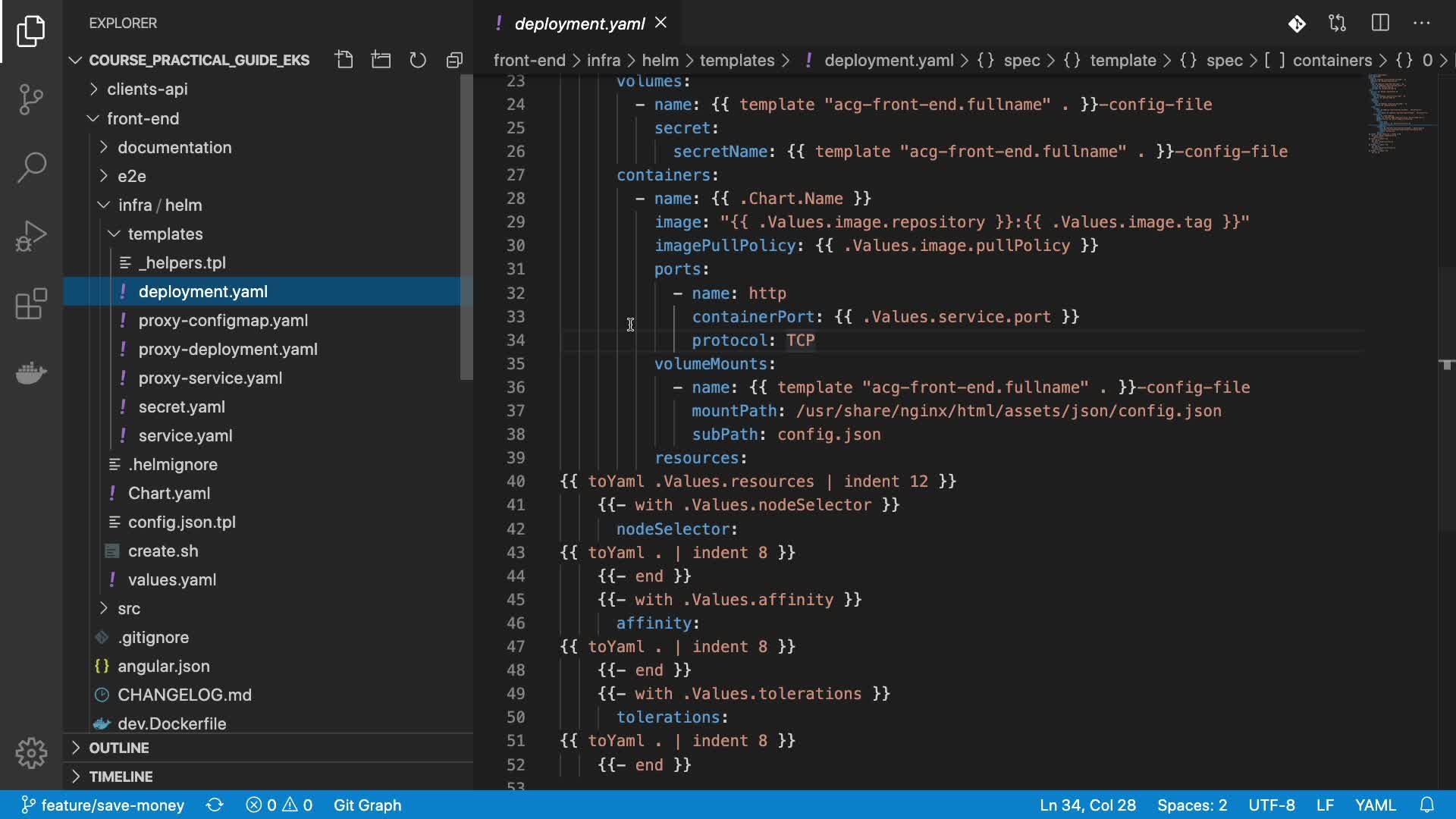Open the Run and Debug view

pos(31,236)
